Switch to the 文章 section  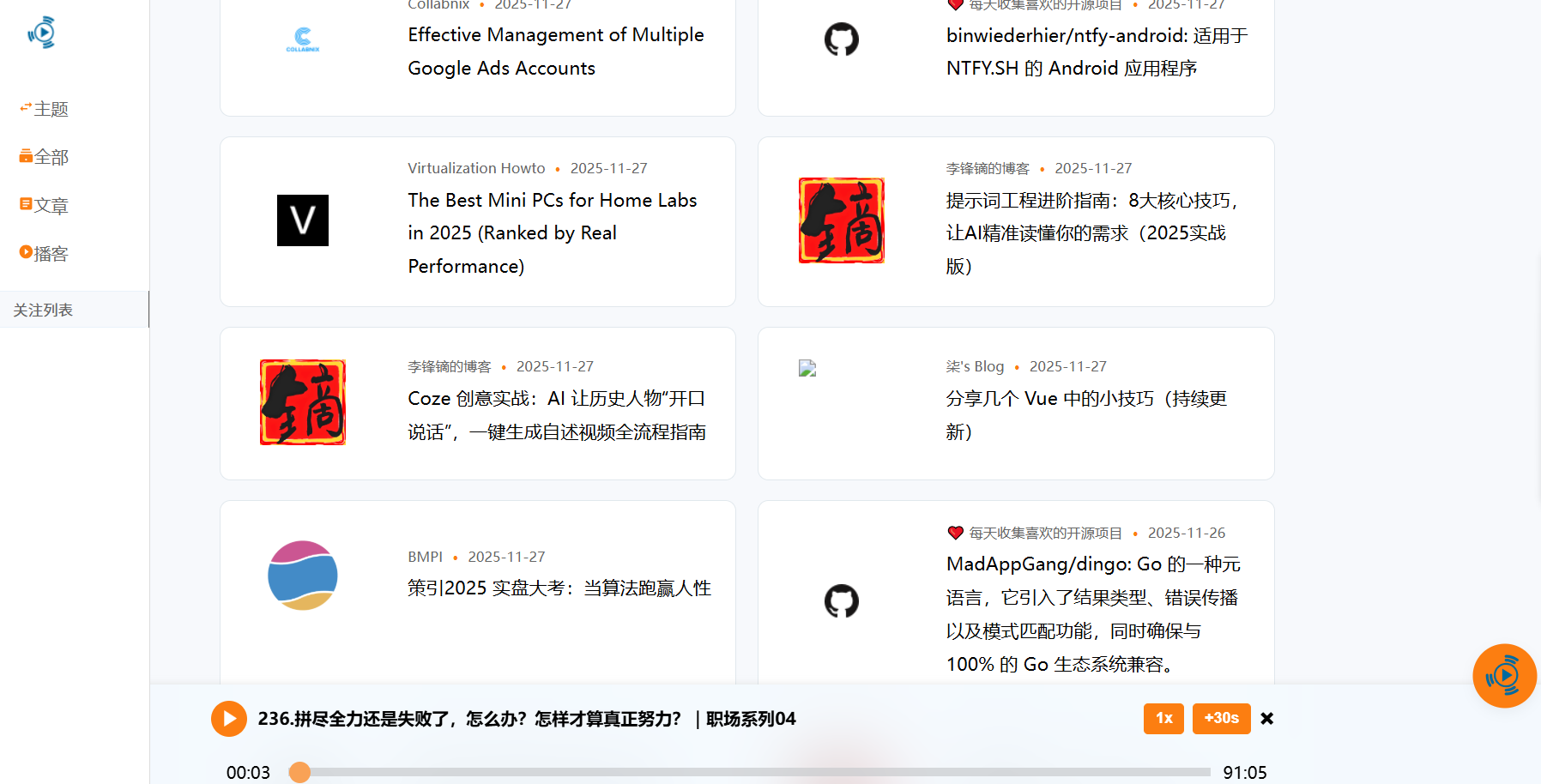[44, 206]
